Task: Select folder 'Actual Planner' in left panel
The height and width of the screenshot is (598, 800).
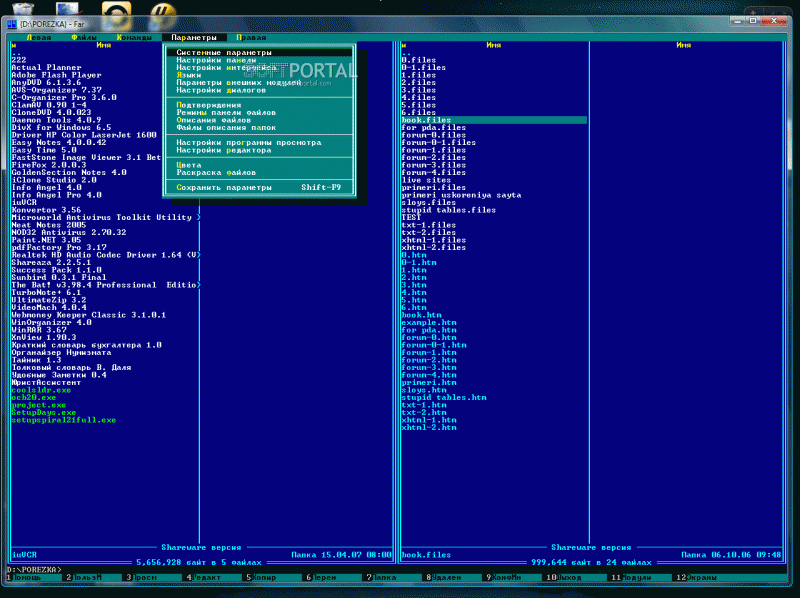Action: [x=46, y=67]
